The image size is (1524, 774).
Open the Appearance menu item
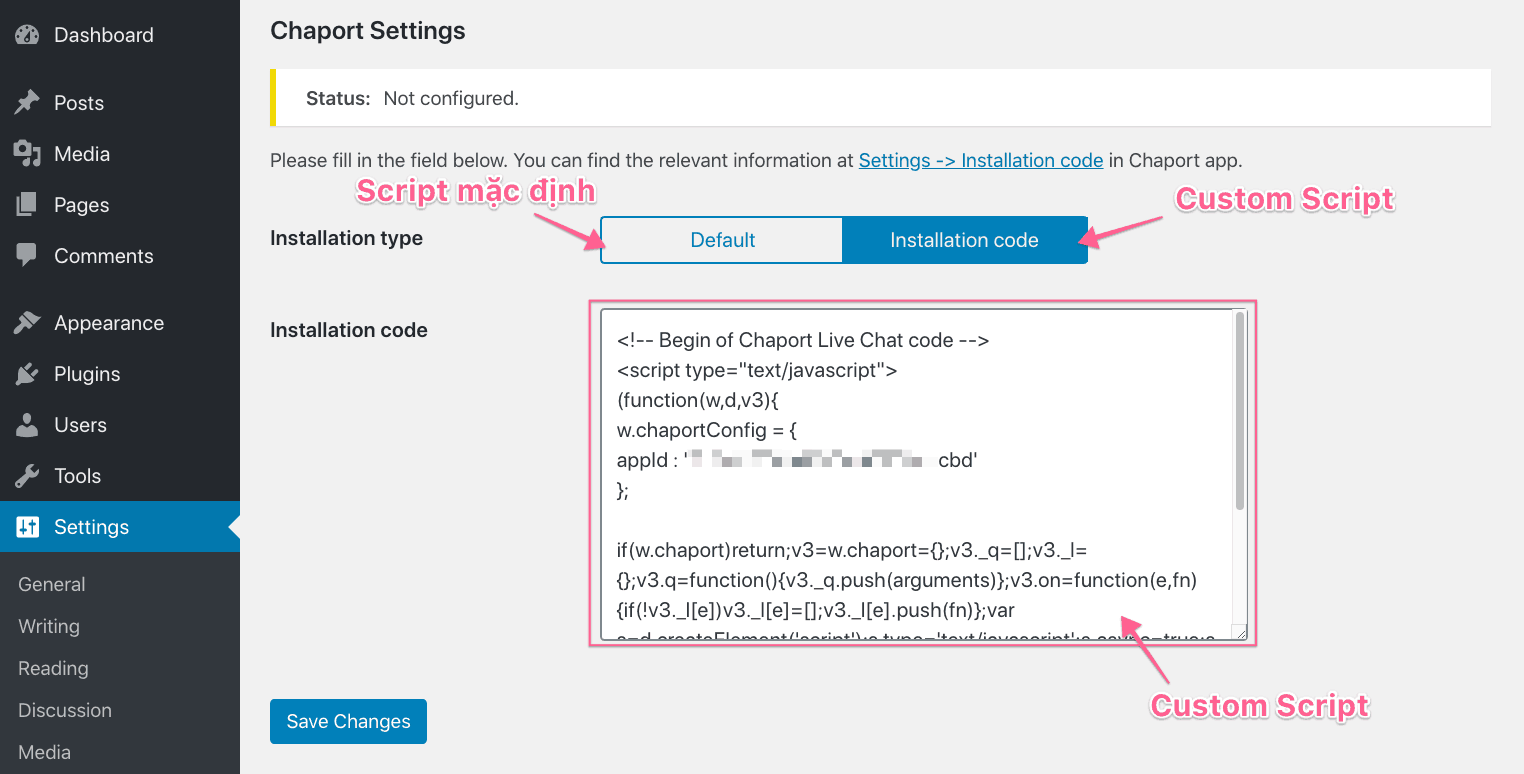120,323
